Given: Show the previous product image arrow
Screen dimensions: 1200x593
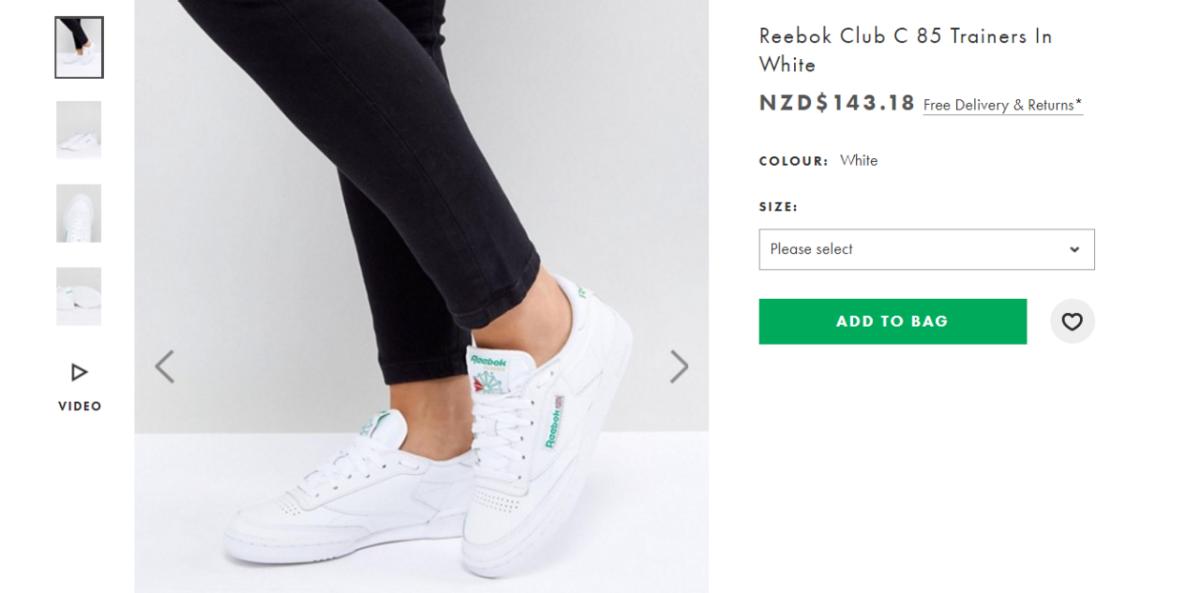Looking at the screenshot, I should [165, 367].
